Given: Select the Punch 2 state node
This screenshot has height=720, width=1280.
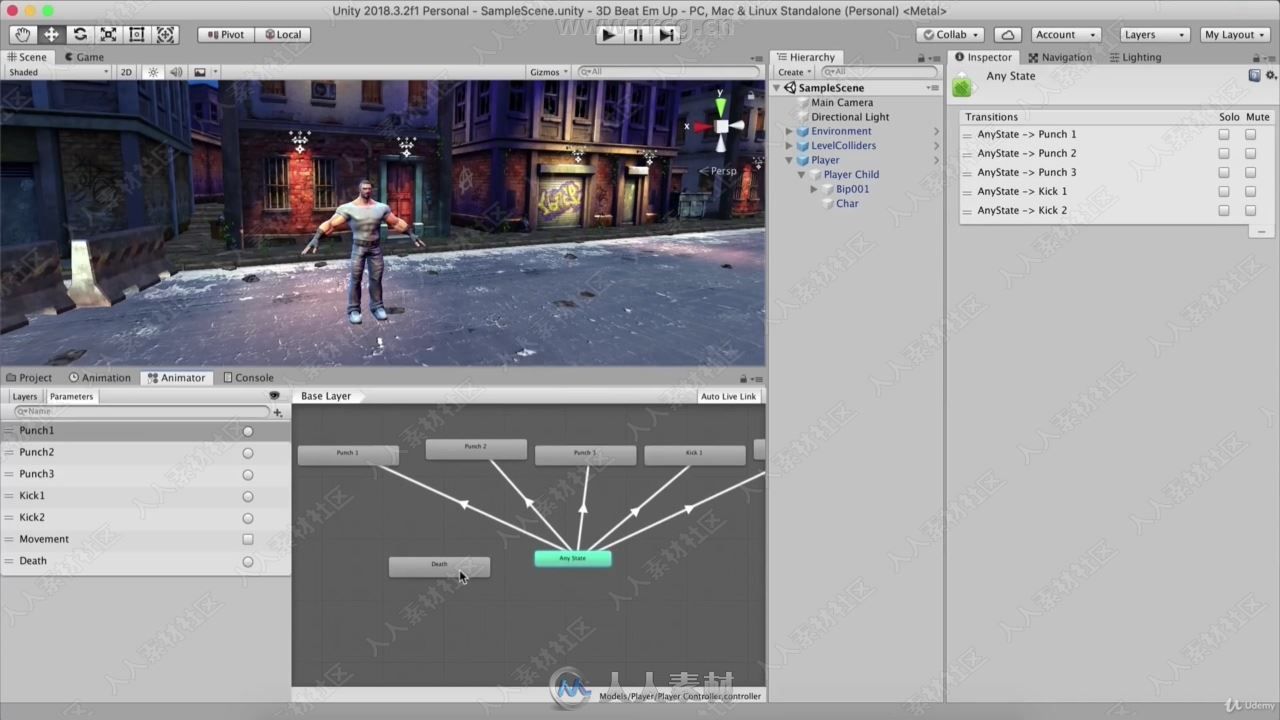Looking at the screenshot, I should pyautogui.click(x=476, y=450).
